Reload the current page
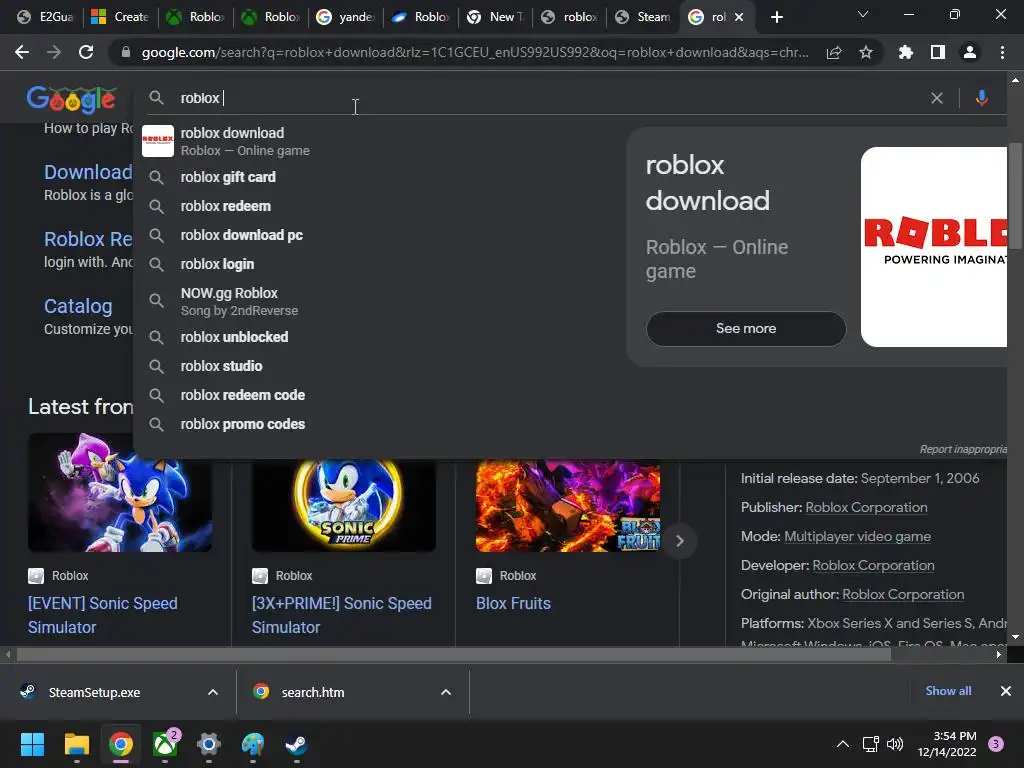 86,52
